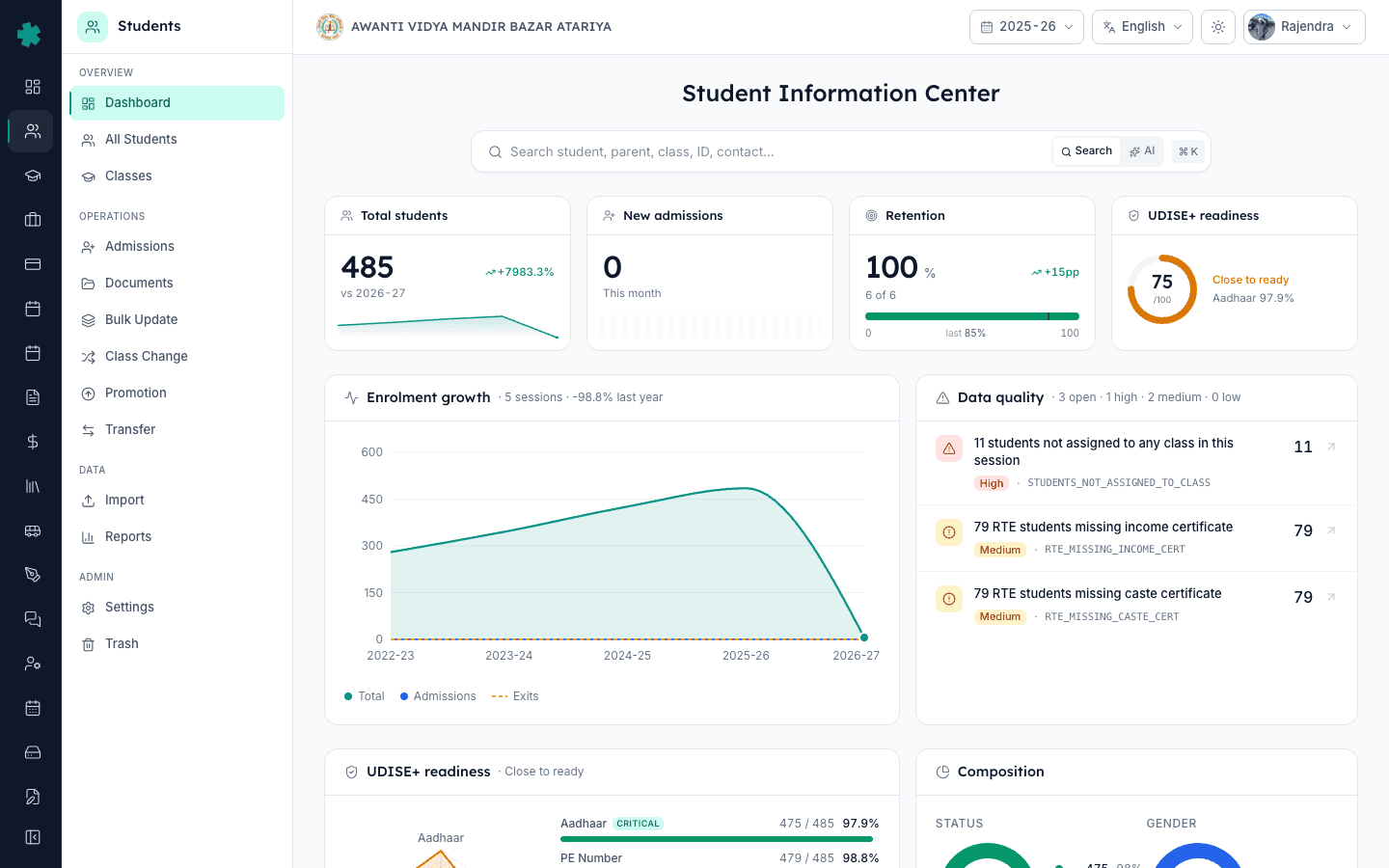Screen dimensions: 1389x868
Task: Open the pen nib icon in the rail
Action: (33, 575)
